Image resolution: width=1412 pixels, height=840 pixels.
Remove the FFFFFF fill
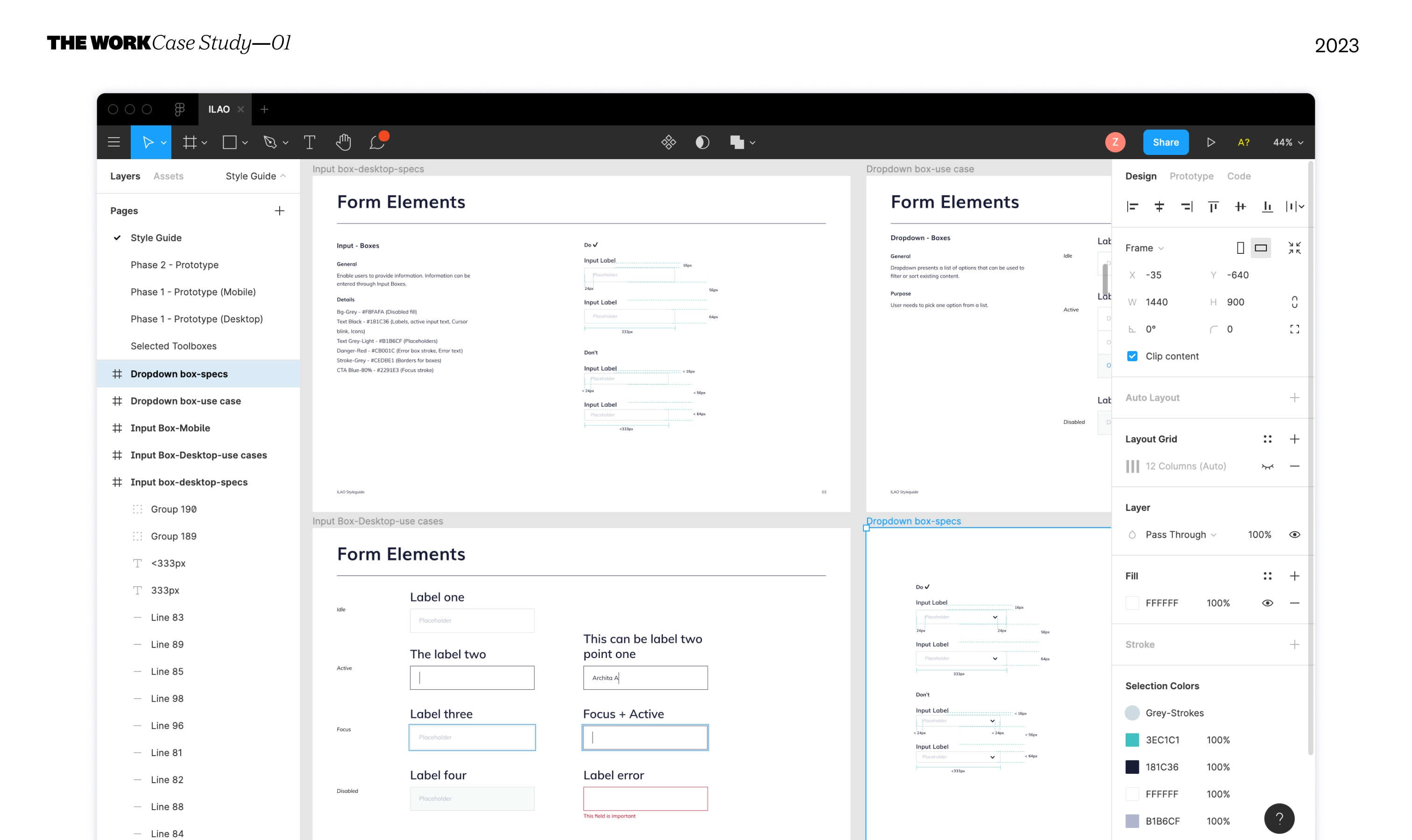pyautogui.click(x=1294, y=603)
